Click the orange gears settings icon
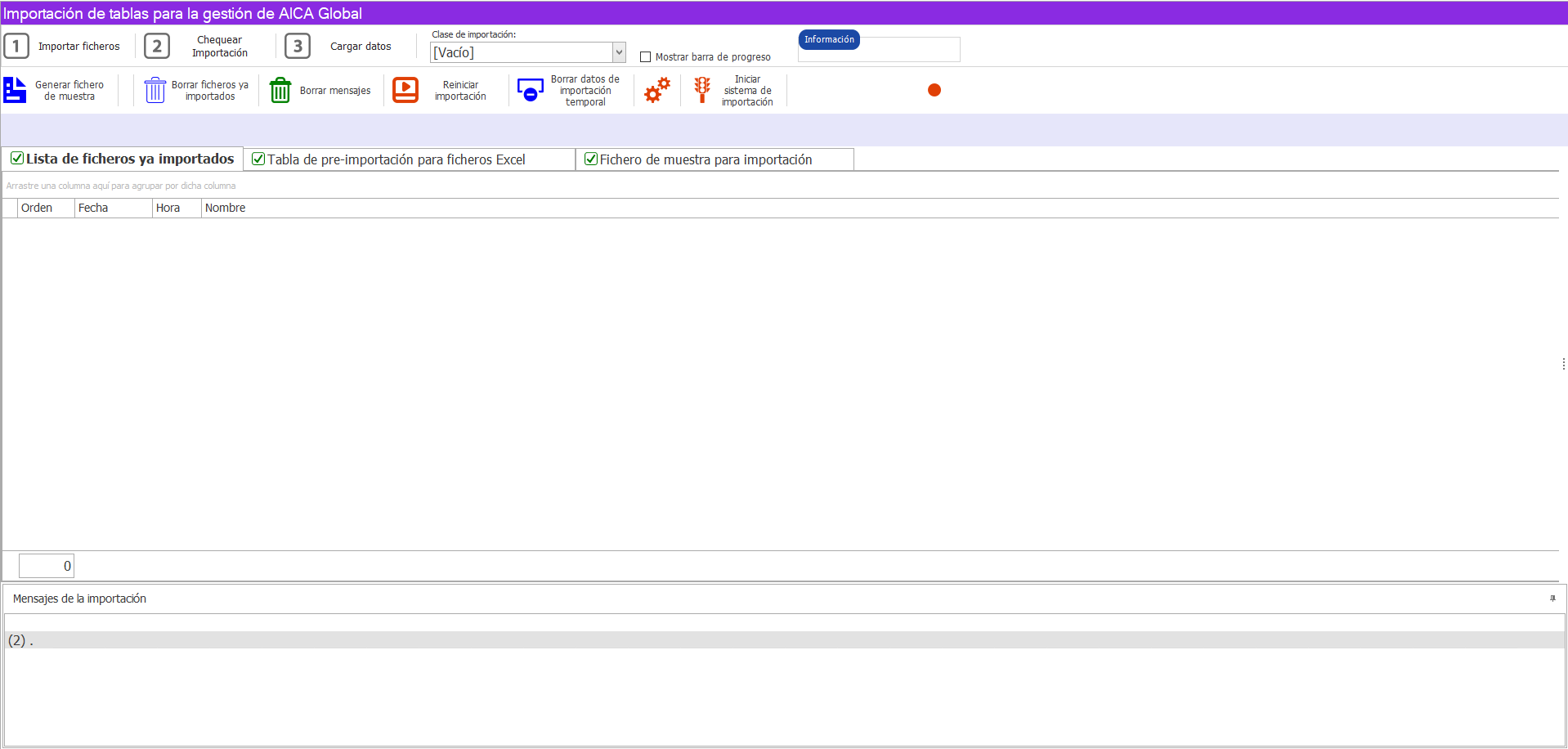The height and width of the screenshot is (749, 1568). click(x=657, y=90)
